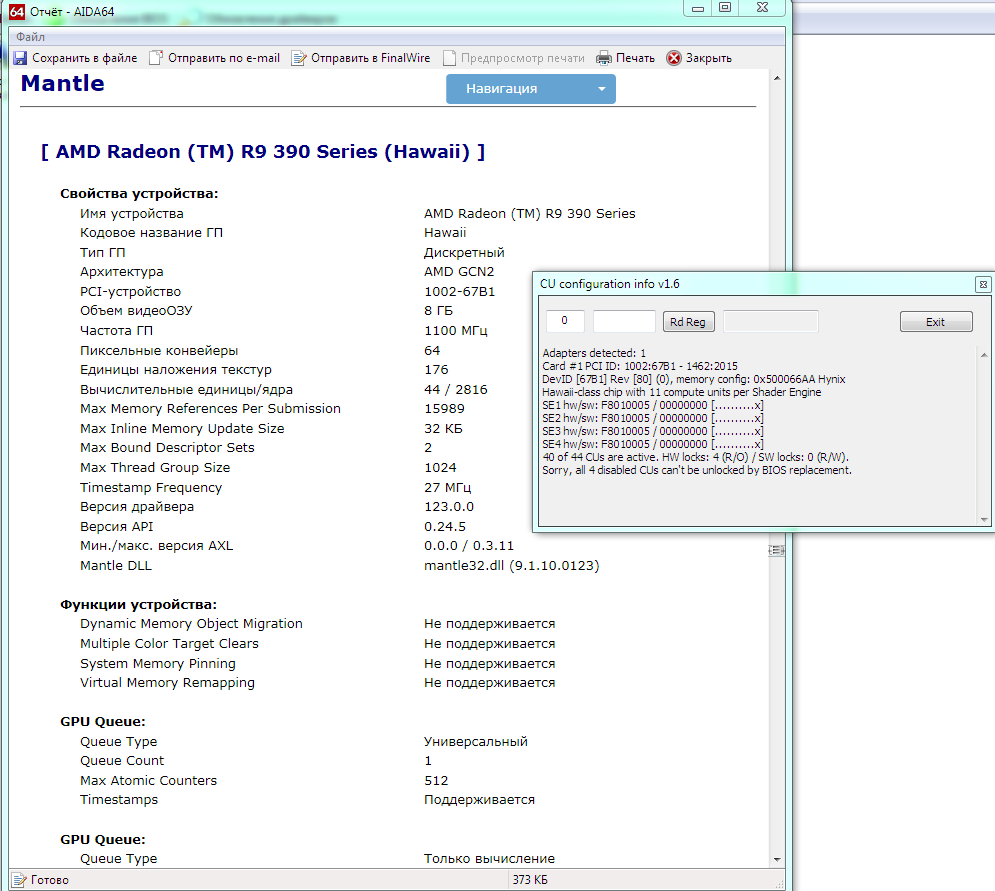The height and width of the screenshot is (891, 995).
Task: Click the red Закрыть cross icon
Action: coord(673,58)
